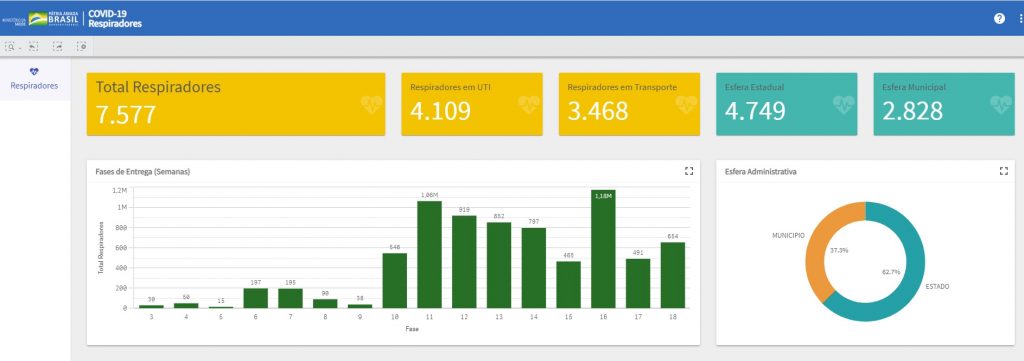1024x361 pixels.
Task: Click the 37.3% donut value
Action: 839,250
